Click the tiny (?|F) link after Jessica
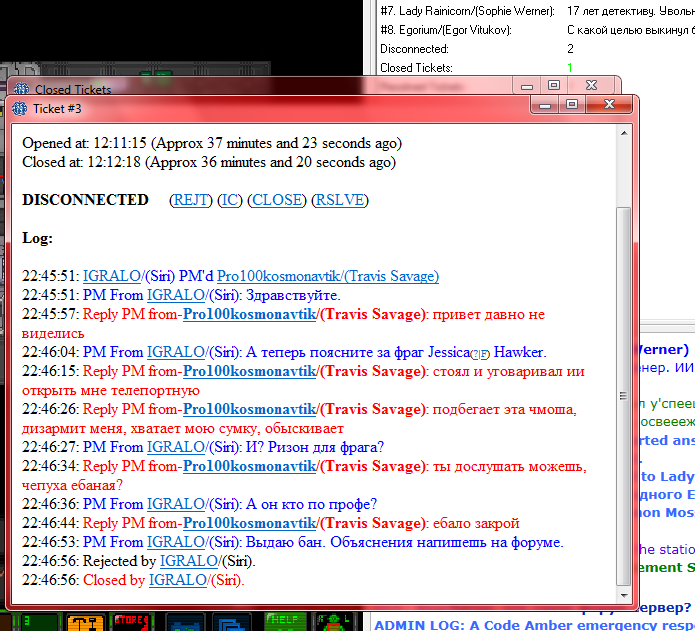Screen dimensions: 695x631 tap(480, 354)
